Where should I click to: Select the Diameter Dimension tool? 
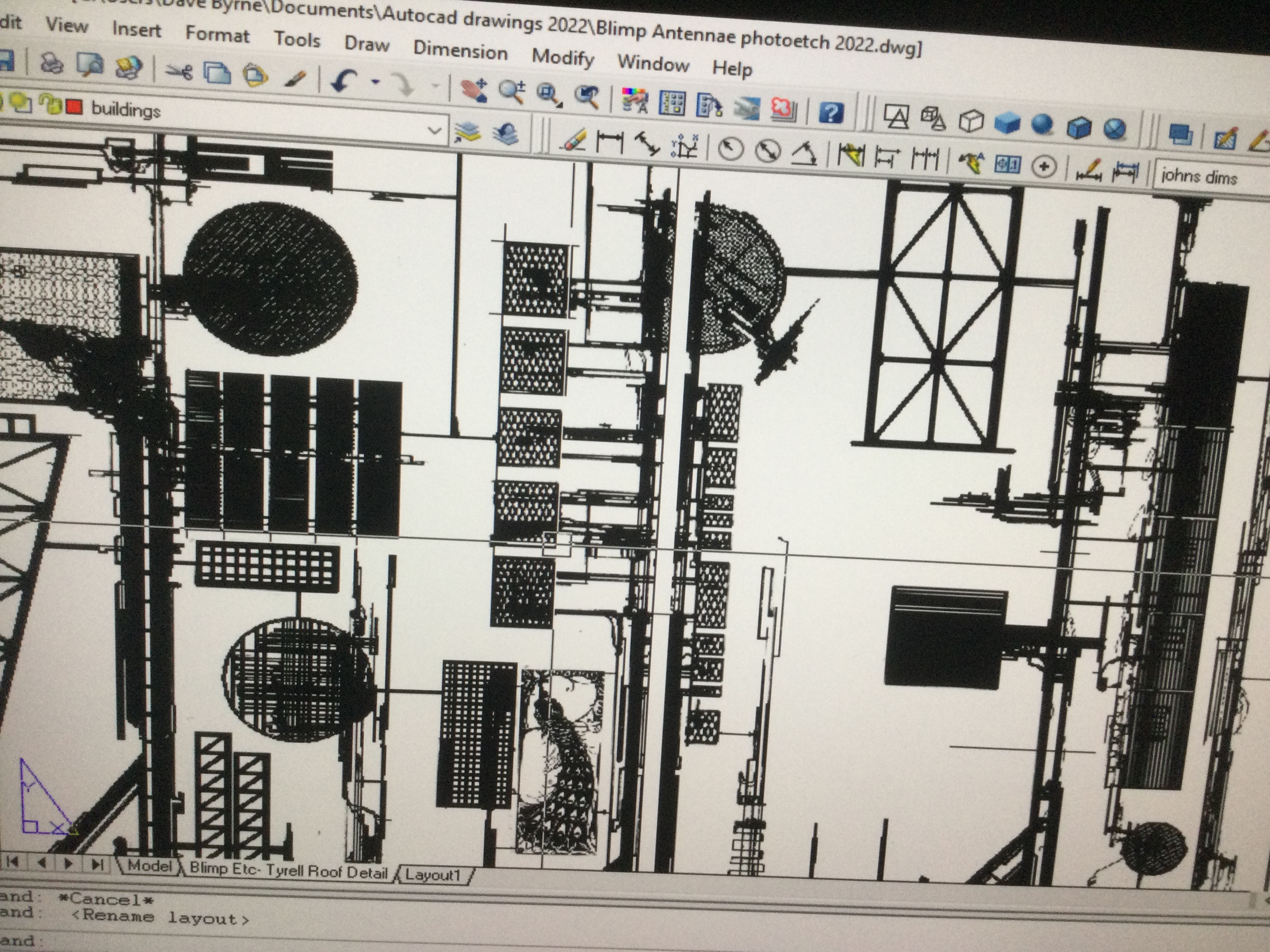(x=768, y=152)
